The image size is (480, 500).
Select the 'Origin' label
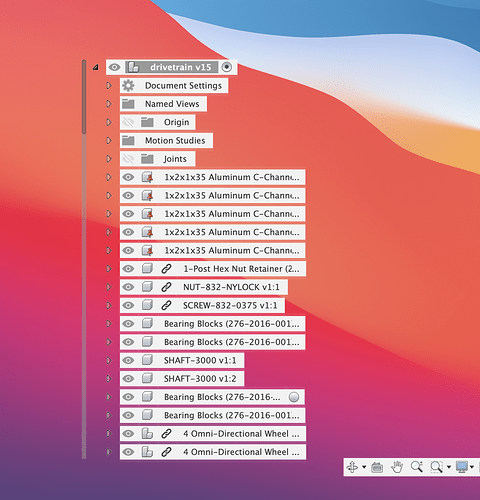[x=176, y=122]
